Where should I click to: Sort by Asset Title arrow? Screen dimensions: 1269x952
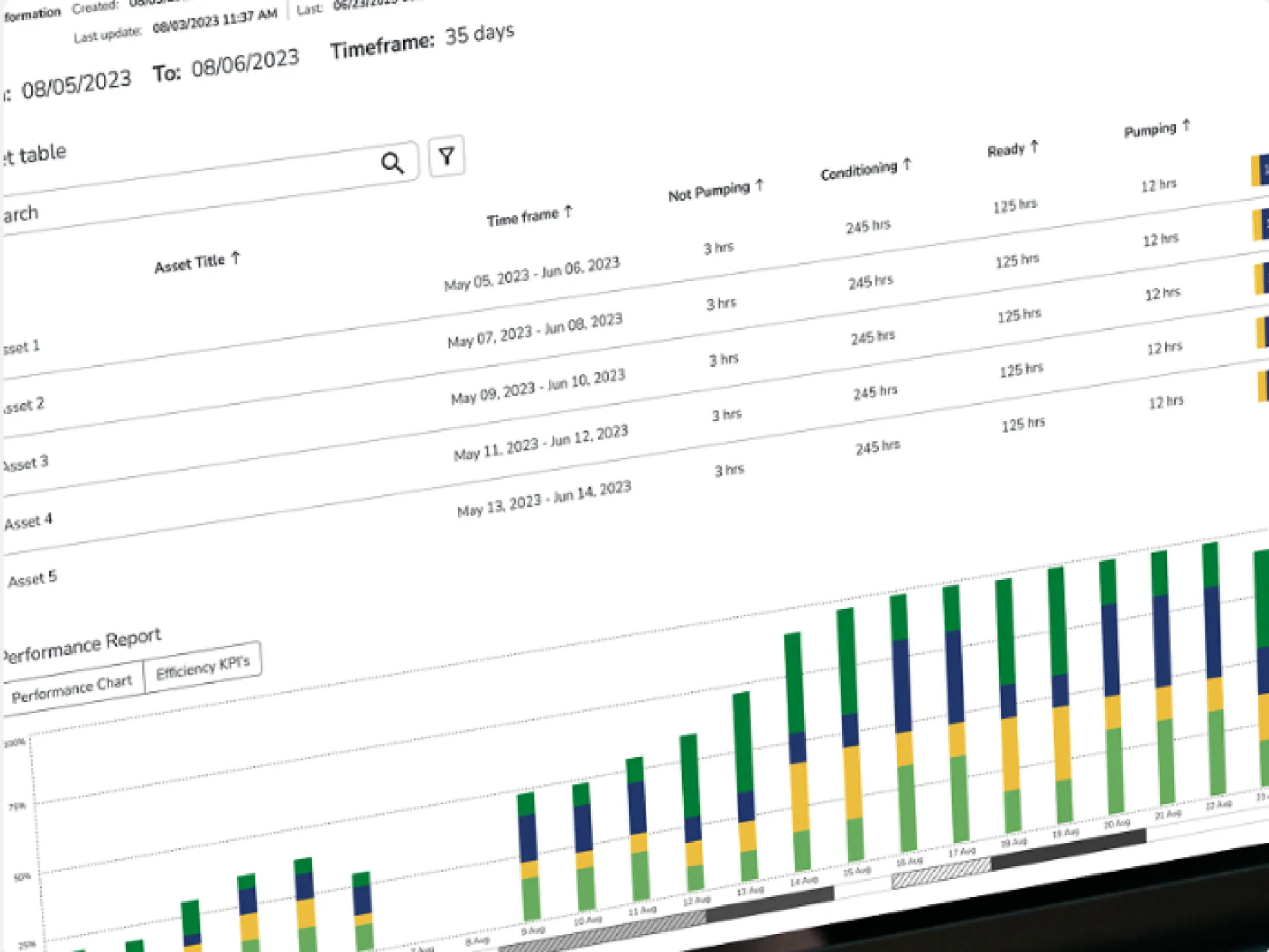tap(236, 258)
